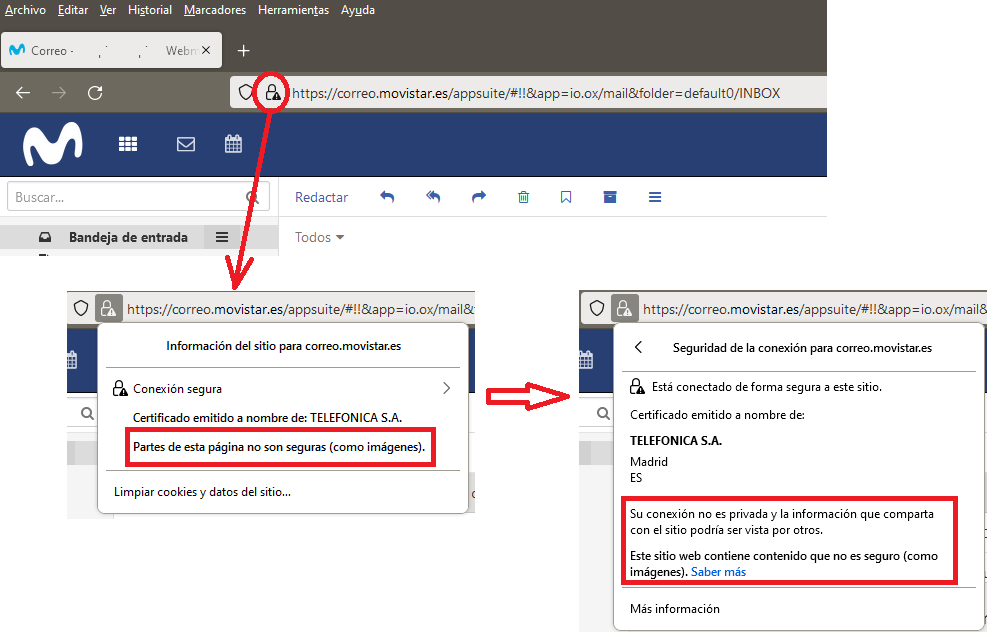Click the "Saber más" link
The image size is (997, 637).
(718, 571)
